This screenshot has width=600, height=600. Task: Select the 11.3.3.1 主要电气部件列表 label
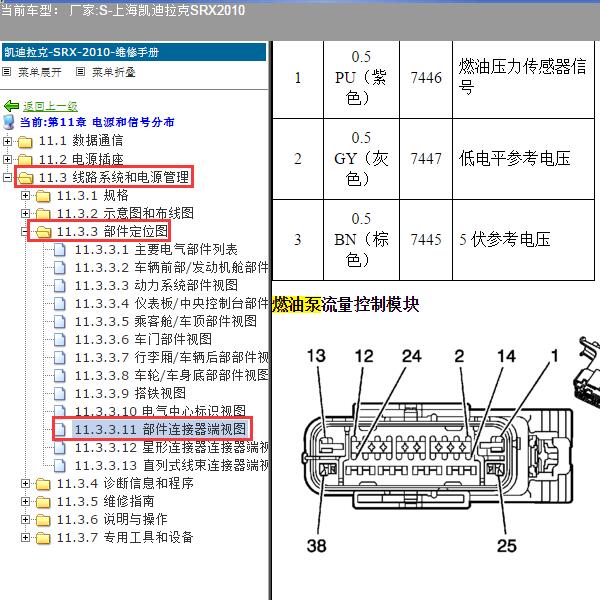coord(156,249)
